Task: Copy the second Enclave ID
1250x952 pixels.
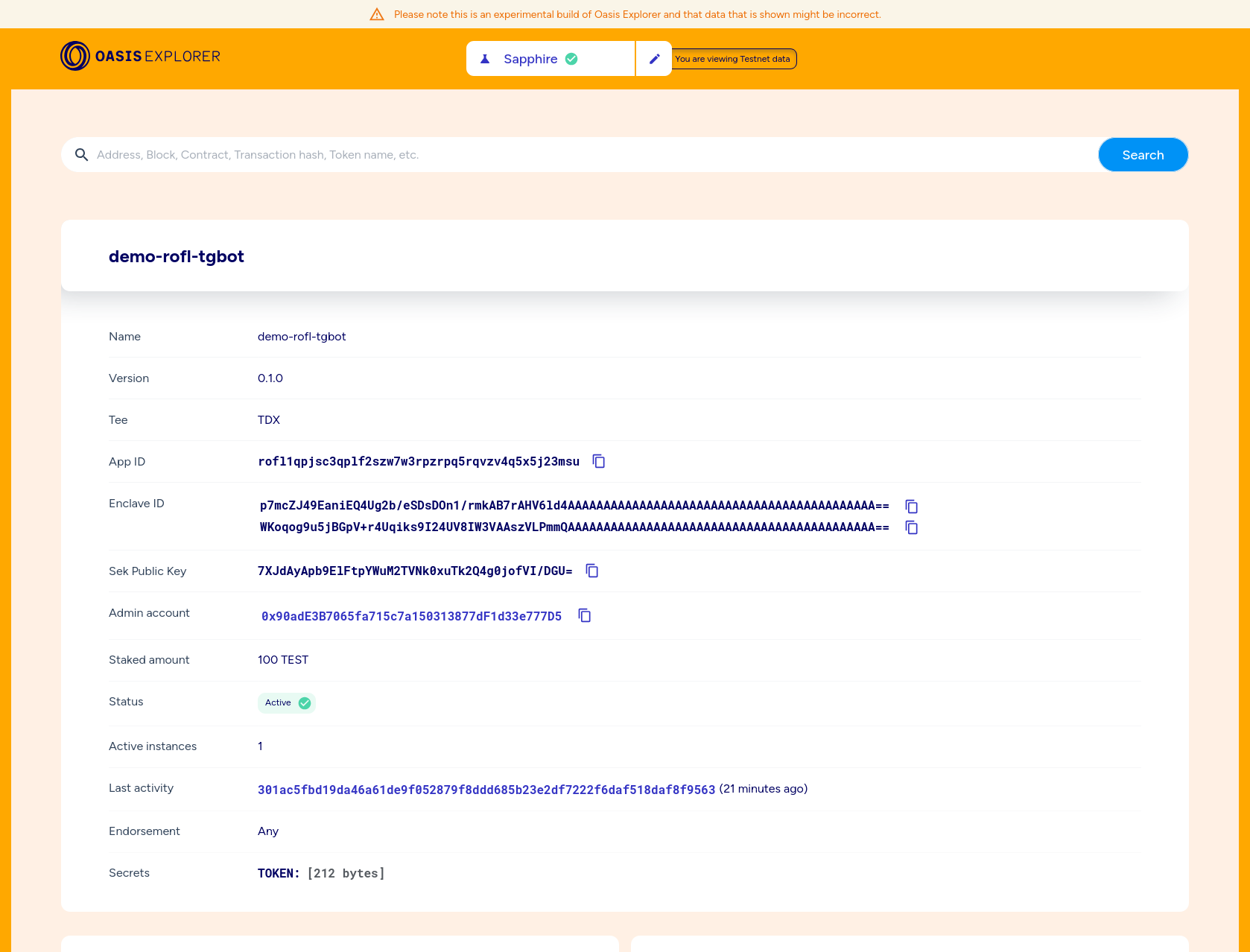Action: click(911, 527)
